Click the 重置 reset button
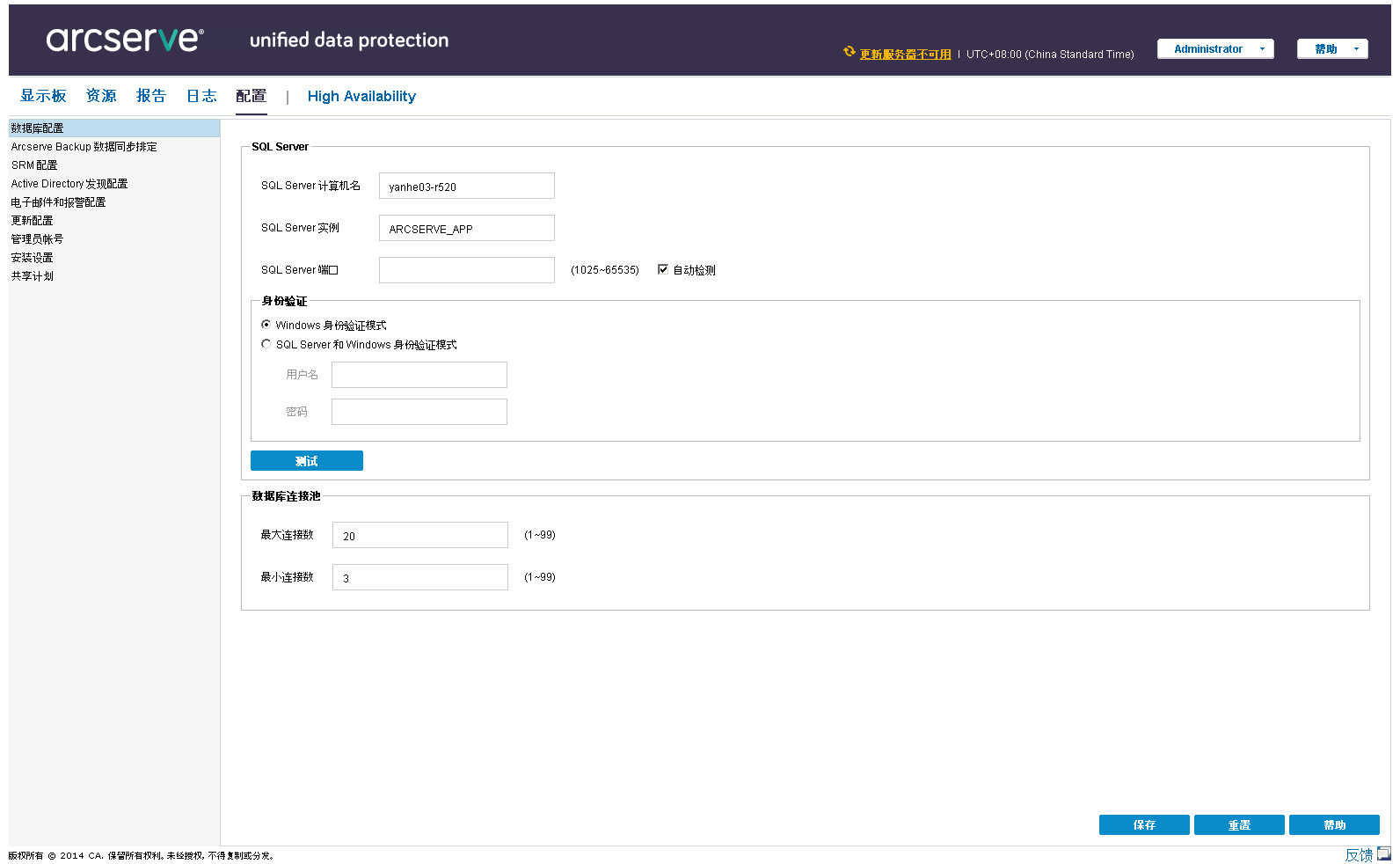The image size is (1400, 864). tap(1238, 824)
